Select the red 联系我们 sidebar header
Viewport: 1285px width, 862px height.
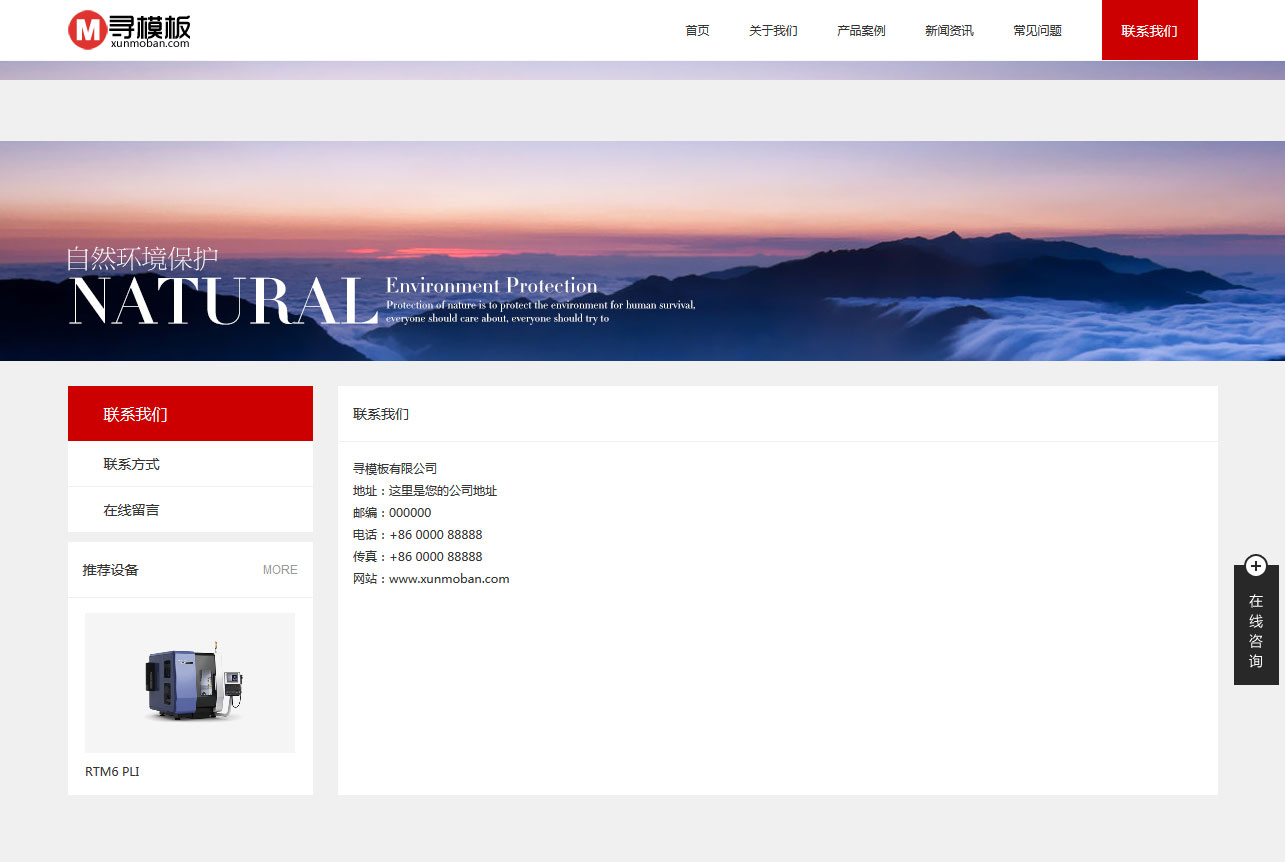[190, 414]
